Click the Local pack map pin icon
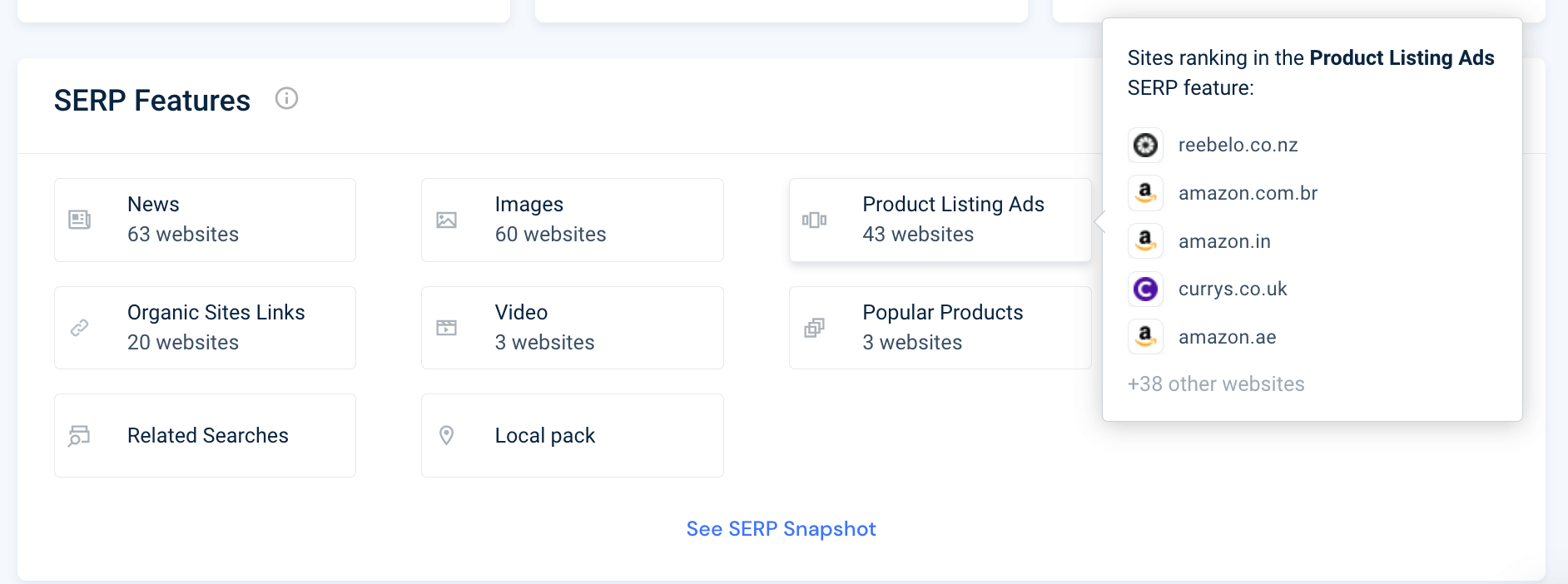 coord(447,435)
